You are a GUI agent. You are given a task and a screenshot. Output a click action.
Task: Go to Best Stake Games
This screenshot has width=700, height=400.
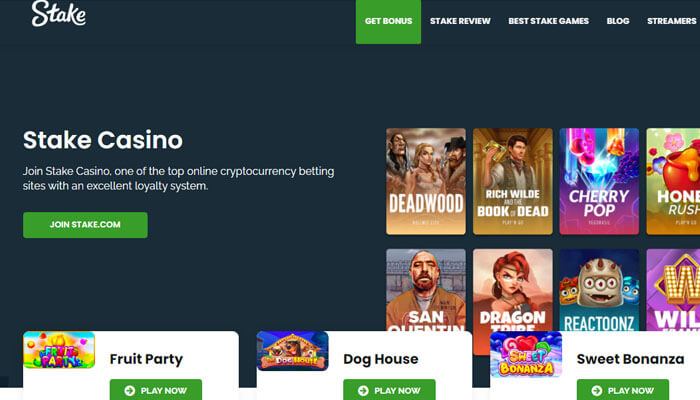549,21
